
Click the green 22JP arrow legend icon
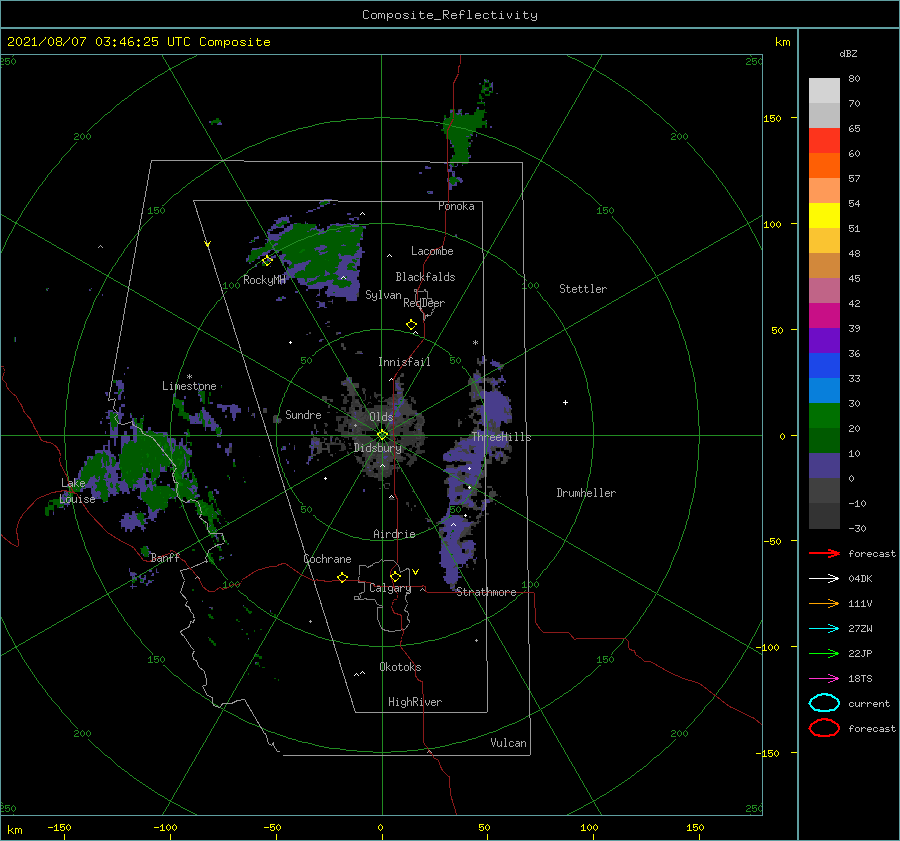[x=824, y=653]
